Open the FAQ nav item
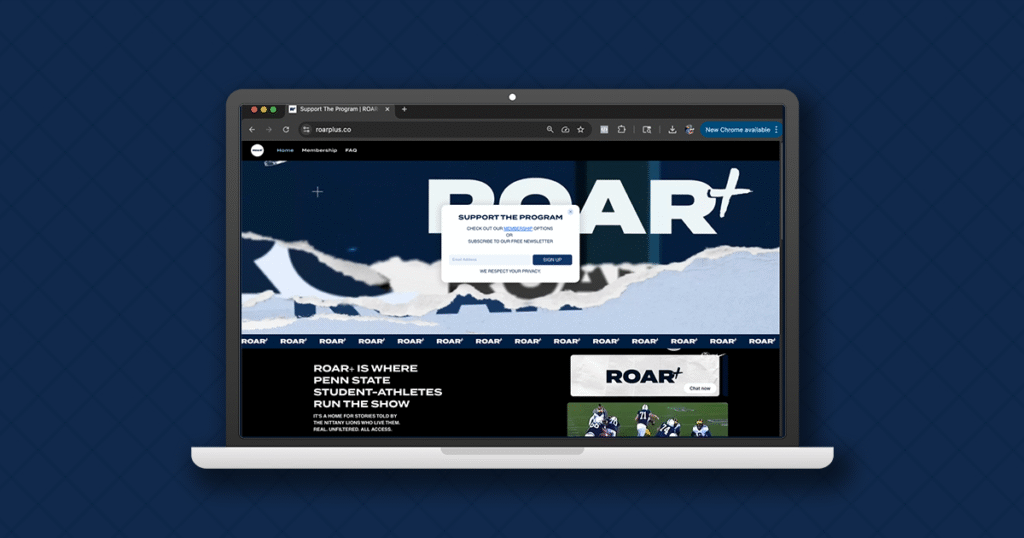1024x538 pixels. [x=351, y=150]
